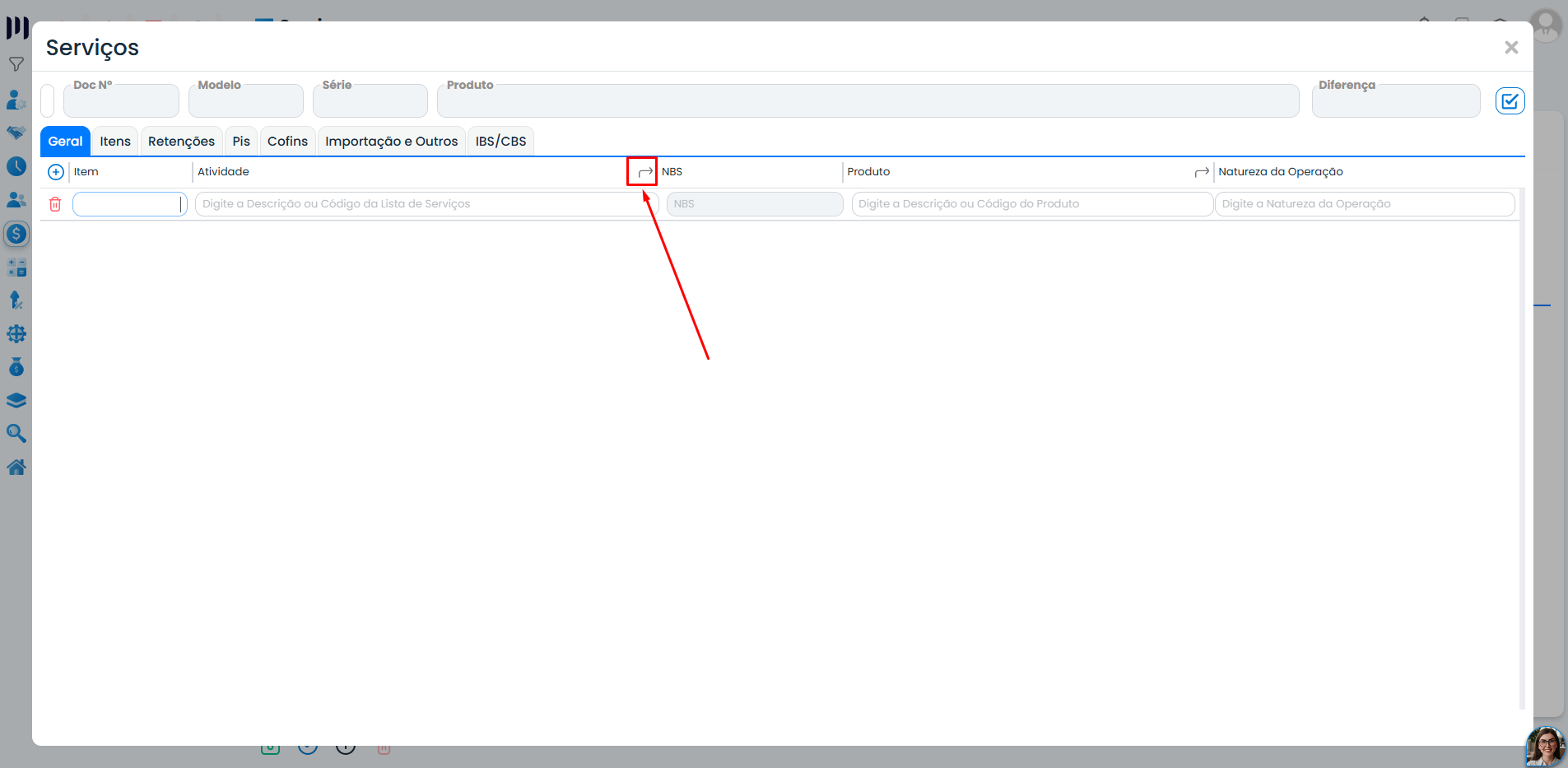This screenshot has width=1568, height=768.
Task: Switch to the Itens tab
Action: [x=115, y=142]
